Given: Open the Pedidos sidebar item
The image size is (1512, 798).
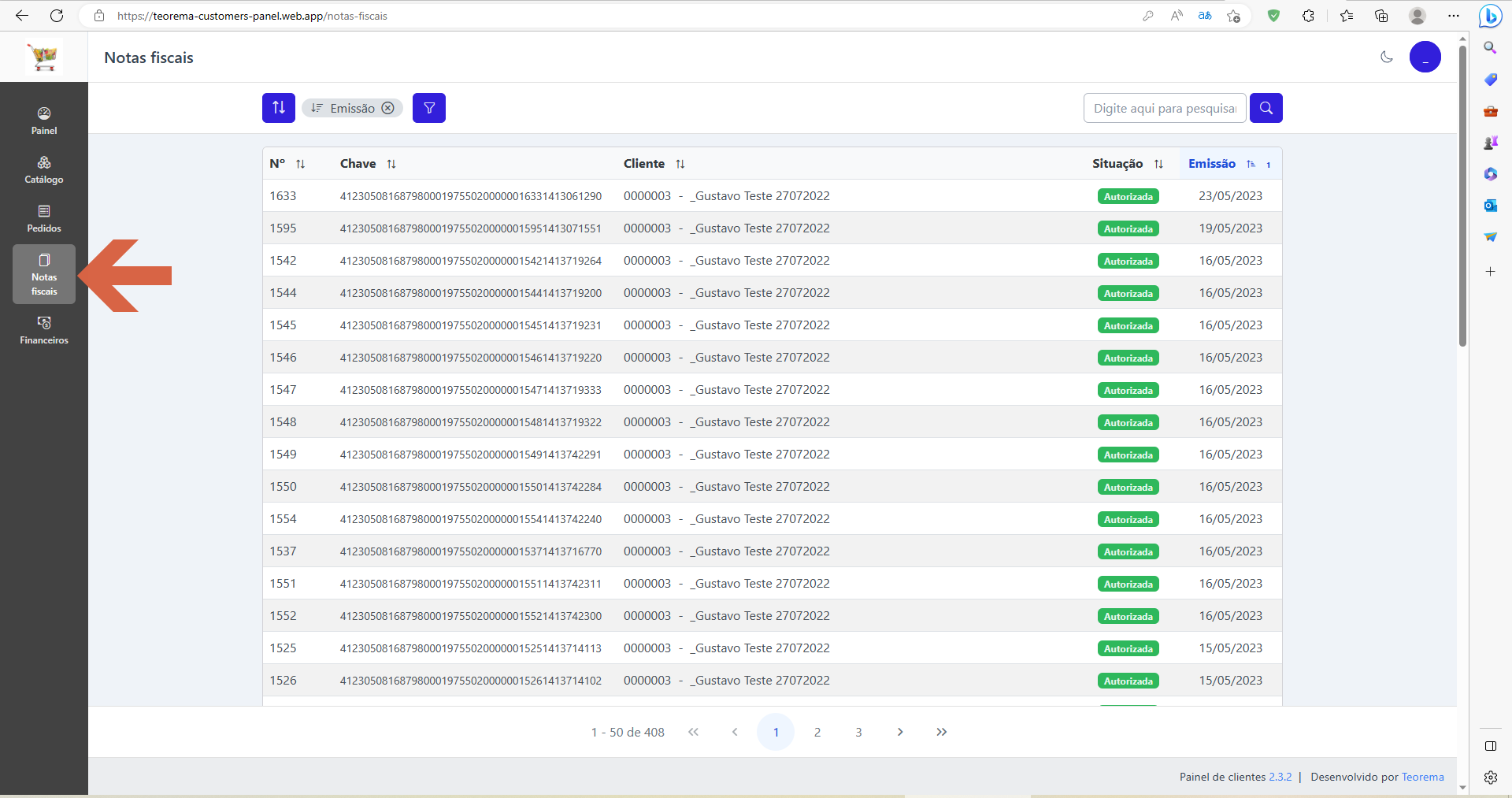Looking at the screenshot, I should click(44, 218).
